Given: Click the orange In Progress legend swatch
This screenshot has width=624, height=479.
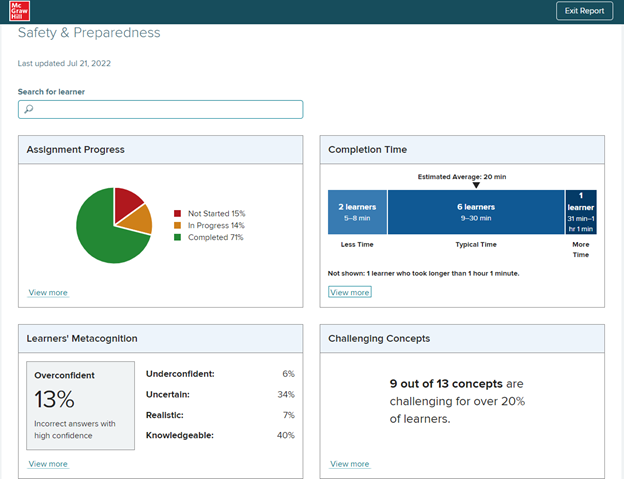Looking at the screenshot, I should [177, 225].
